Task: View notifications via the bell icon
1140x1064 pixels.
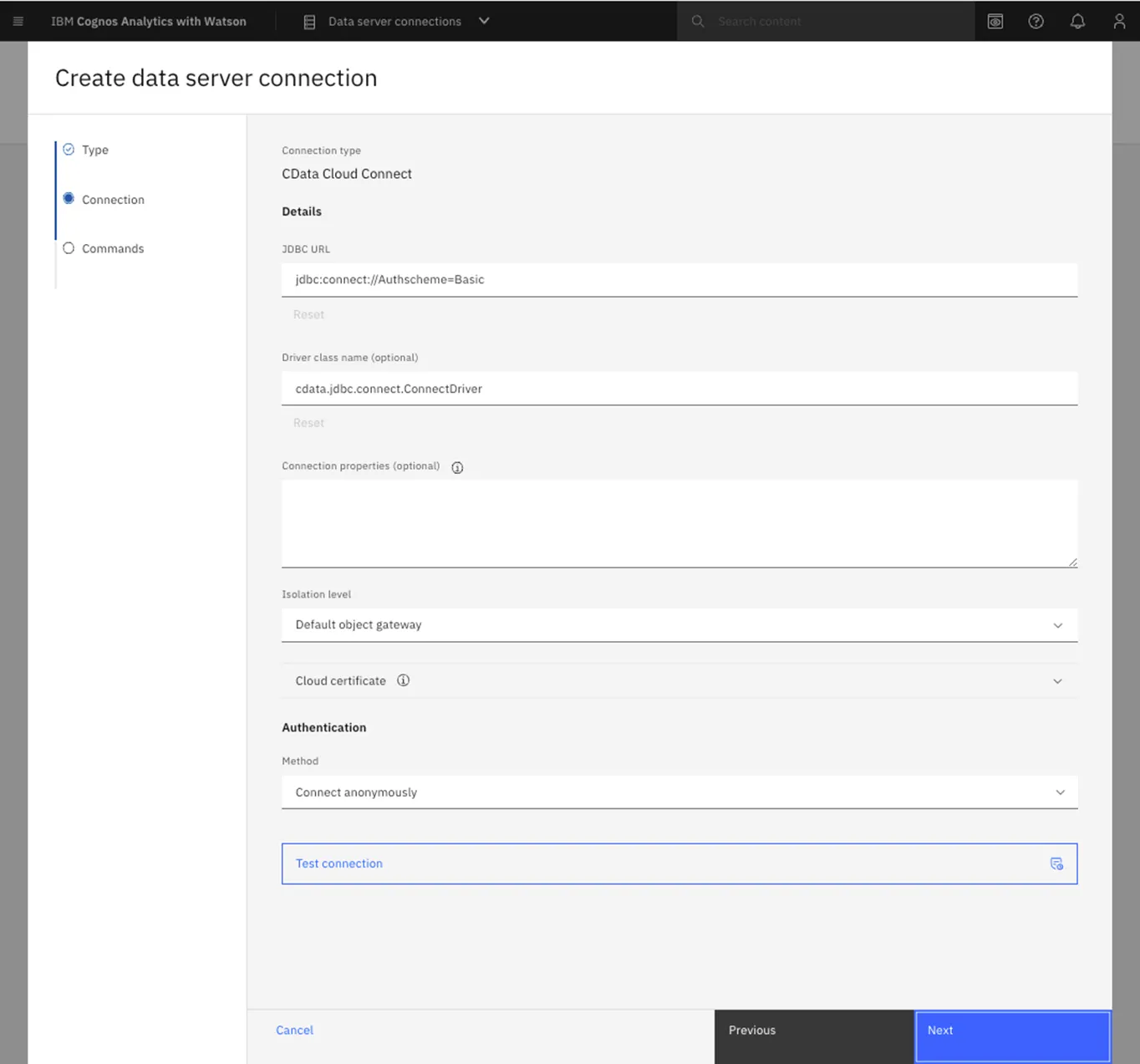Action: (1077, 21)
